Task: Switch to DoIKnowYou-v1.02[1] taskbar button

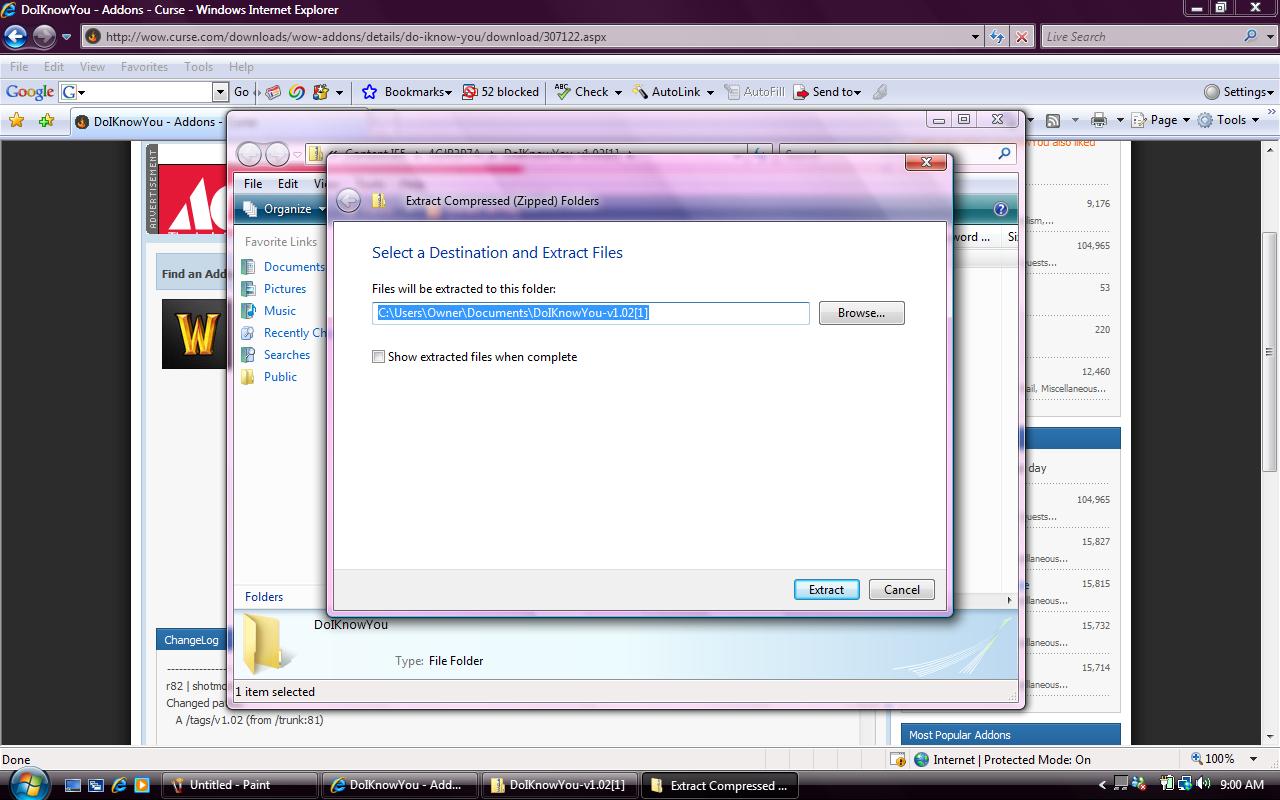Action: pyautogui.click(x=559, y=785)
